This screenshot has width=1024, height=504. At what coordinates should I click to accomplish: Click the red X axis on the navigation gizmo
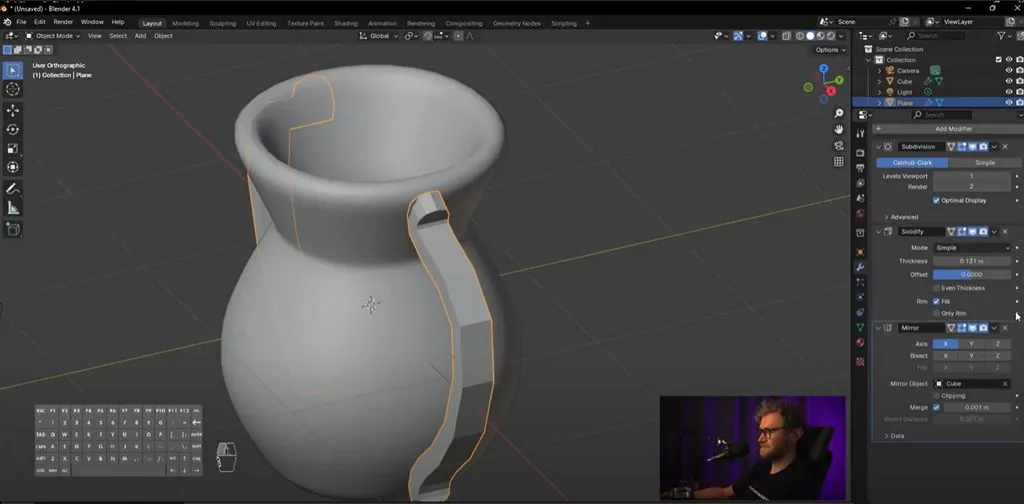click(831, 91)
